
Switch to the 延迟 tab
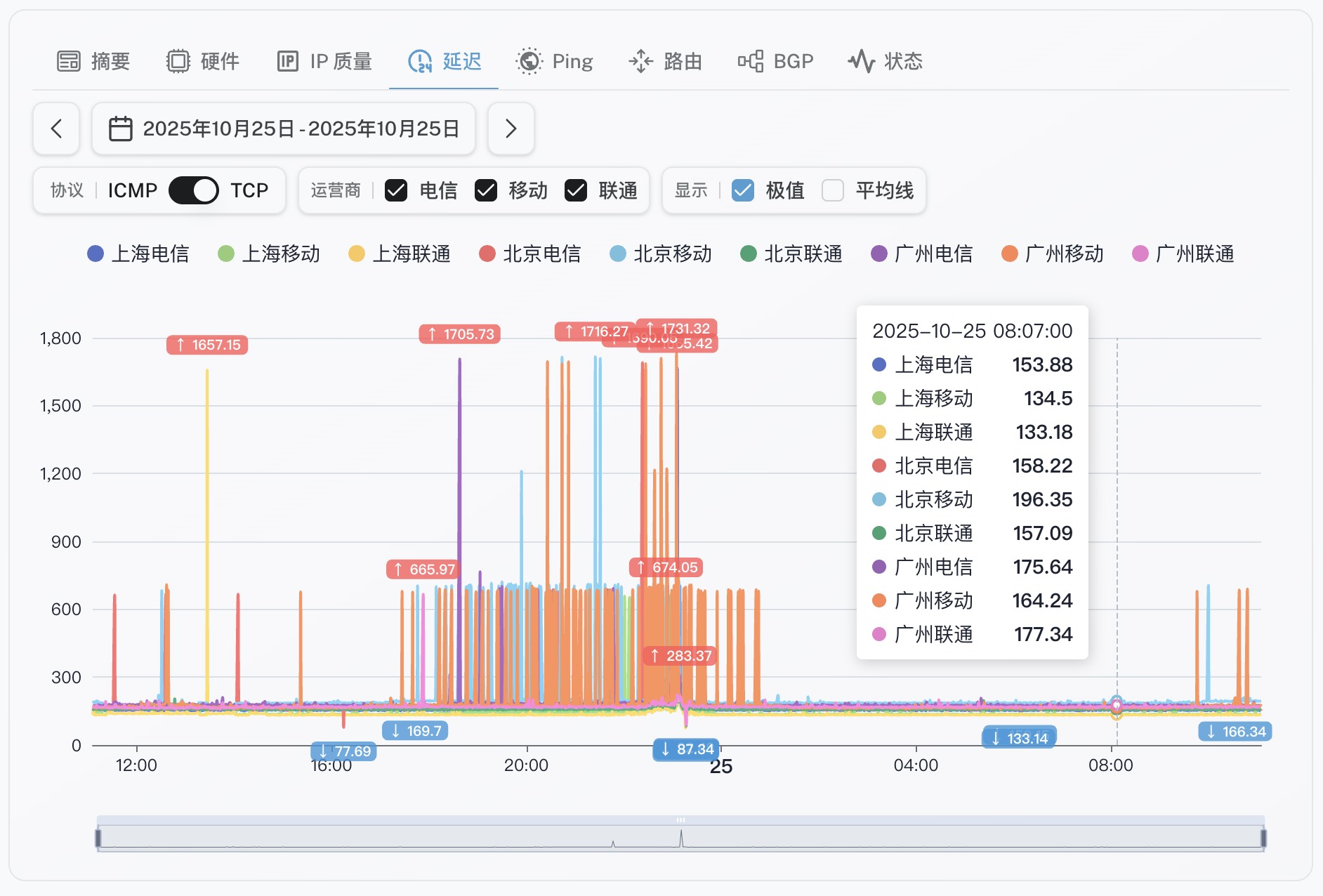[x=445, y=62]
